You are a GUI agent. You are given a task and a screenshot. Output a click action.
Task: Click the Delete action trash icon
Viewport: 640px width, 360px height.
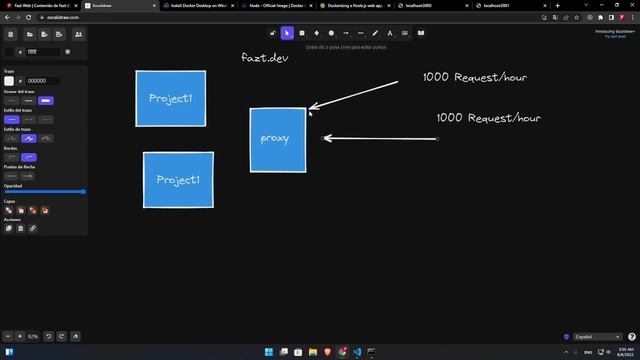21,229
